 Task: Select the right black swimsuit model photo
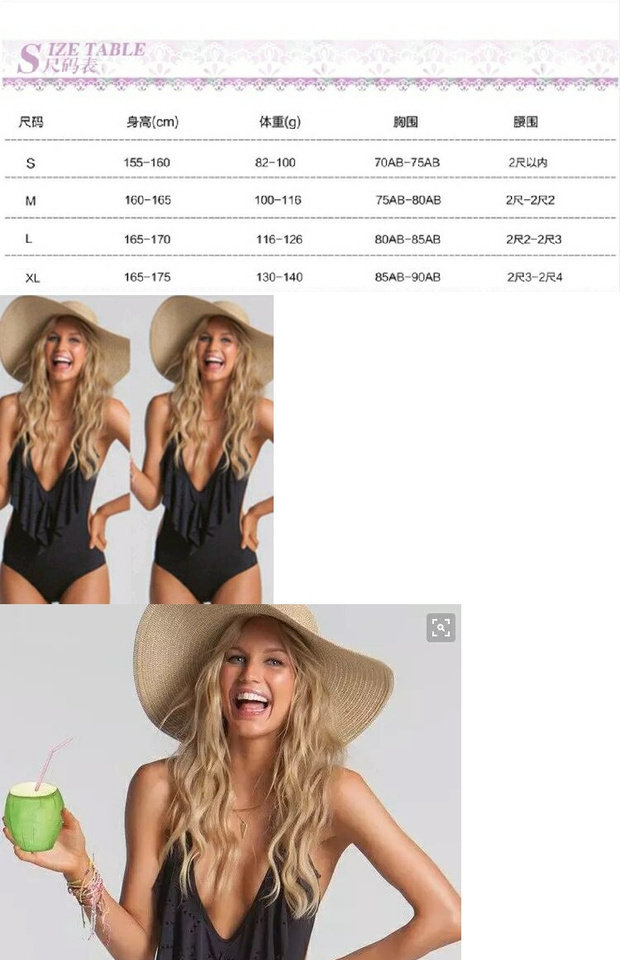click(202, 449)
